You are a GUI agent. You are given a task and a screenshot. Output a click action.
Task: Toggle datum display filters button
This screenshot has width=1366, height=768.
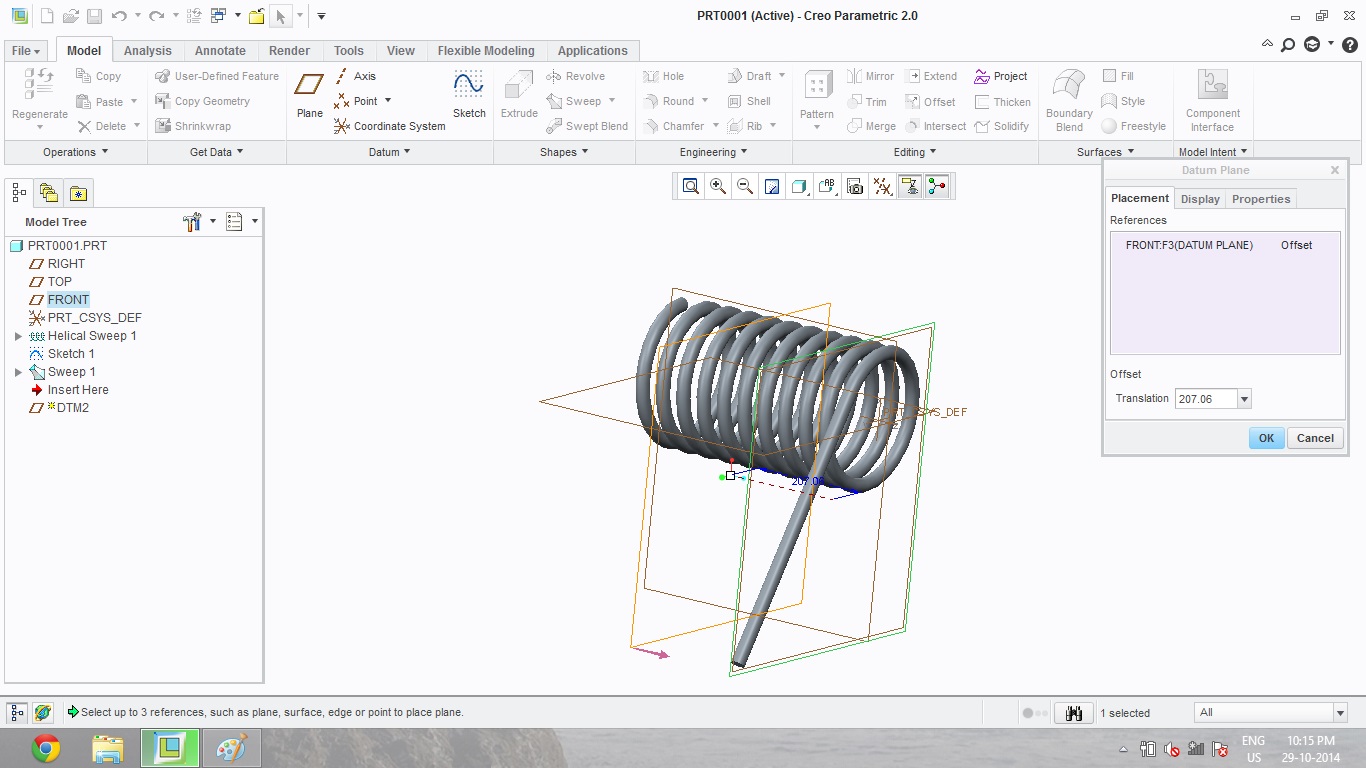tap(882, 186)
